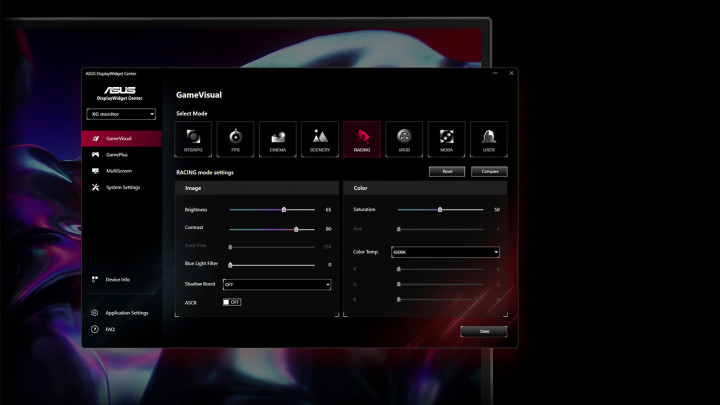Click the FAQ question mark icon

click(x=95, y=329)
